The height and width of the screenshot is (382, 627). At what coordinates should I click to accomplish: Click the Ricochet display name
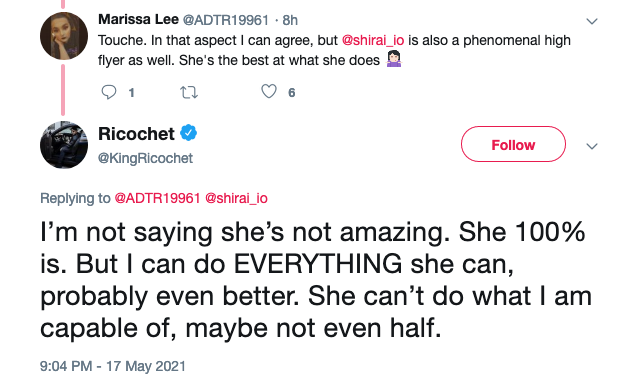(136, 134)
